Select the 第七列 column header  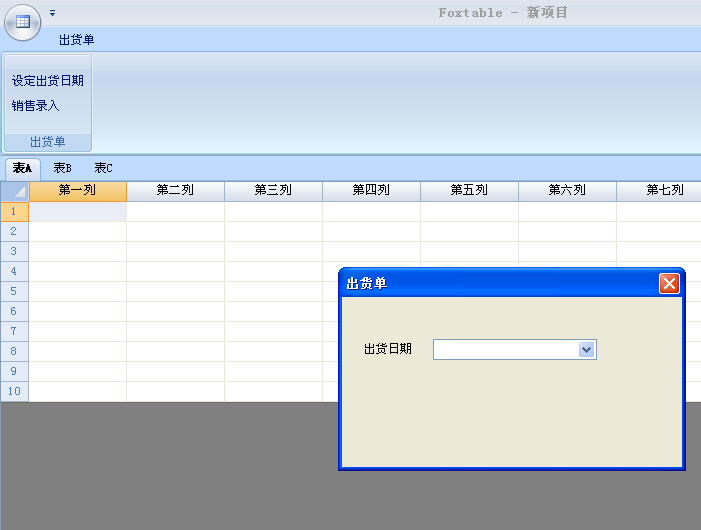pyautogui.click(x=659, y=191)
